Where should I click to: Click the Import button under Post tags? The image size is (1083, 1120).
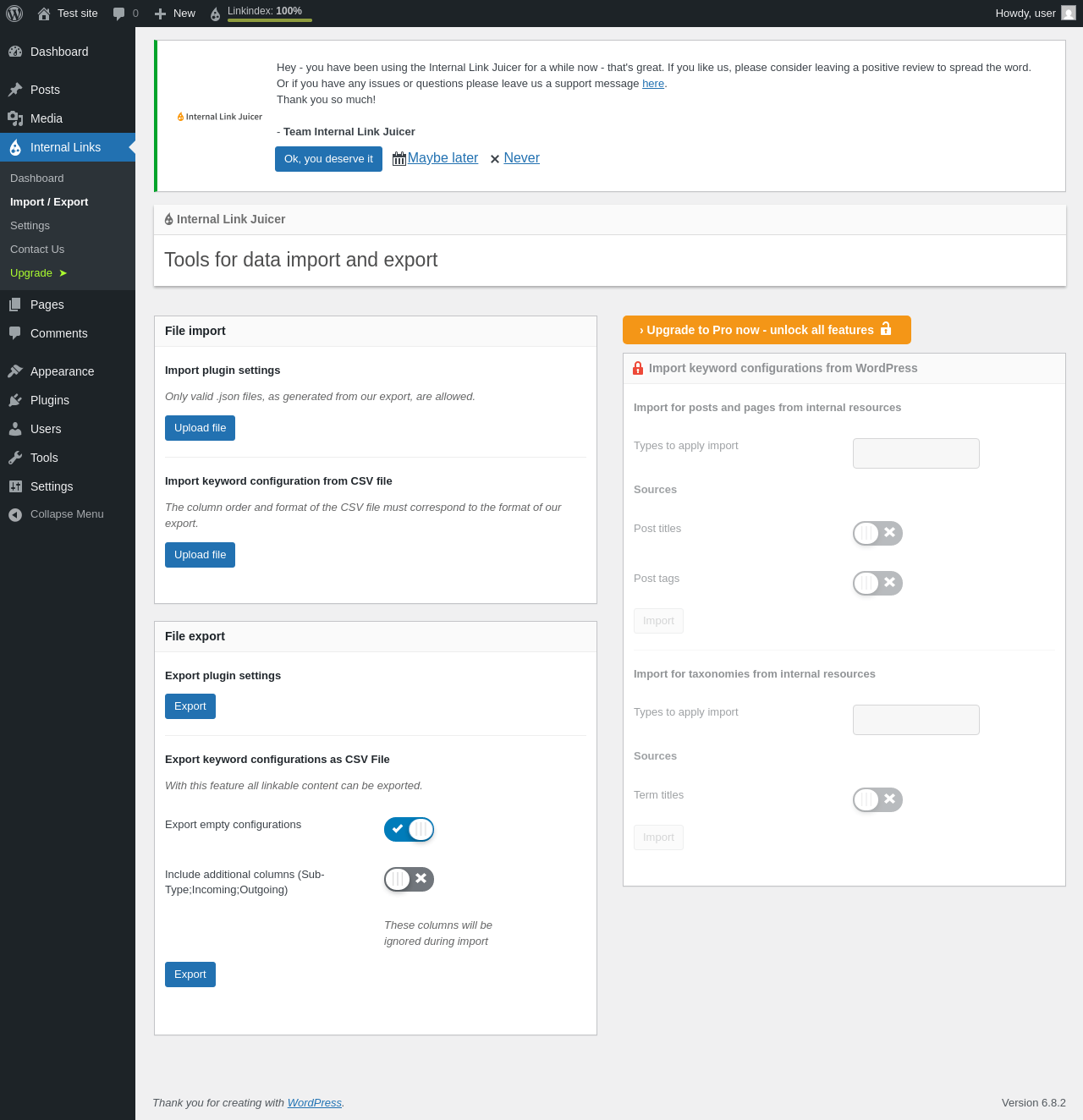pos(658,621)
